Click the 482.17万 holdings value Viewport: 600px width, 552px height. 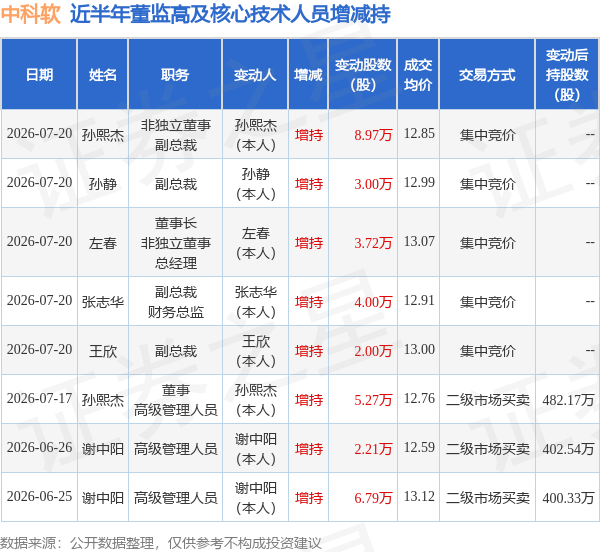[x=568, y=400]
